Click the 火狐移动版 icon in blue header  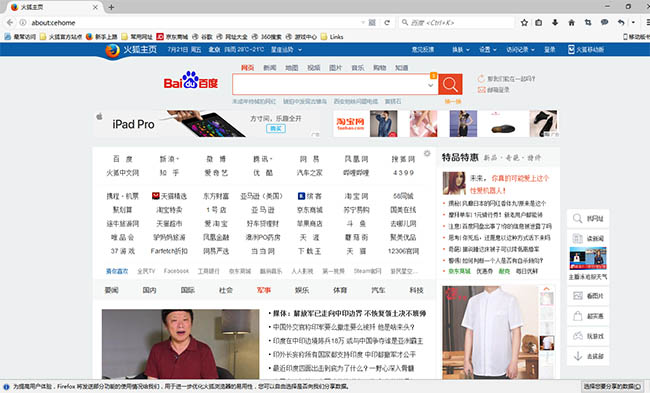571,50
